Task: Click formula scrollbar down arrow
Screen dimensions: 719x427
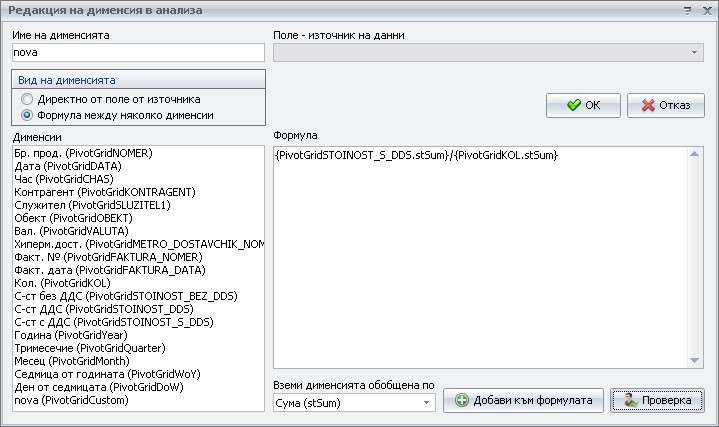Action: coord(694,360)
